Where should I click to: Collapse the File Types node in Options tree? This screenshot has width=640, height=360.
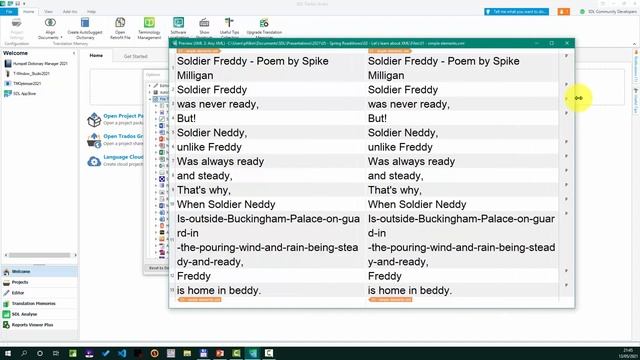click(x=150, y=99)
